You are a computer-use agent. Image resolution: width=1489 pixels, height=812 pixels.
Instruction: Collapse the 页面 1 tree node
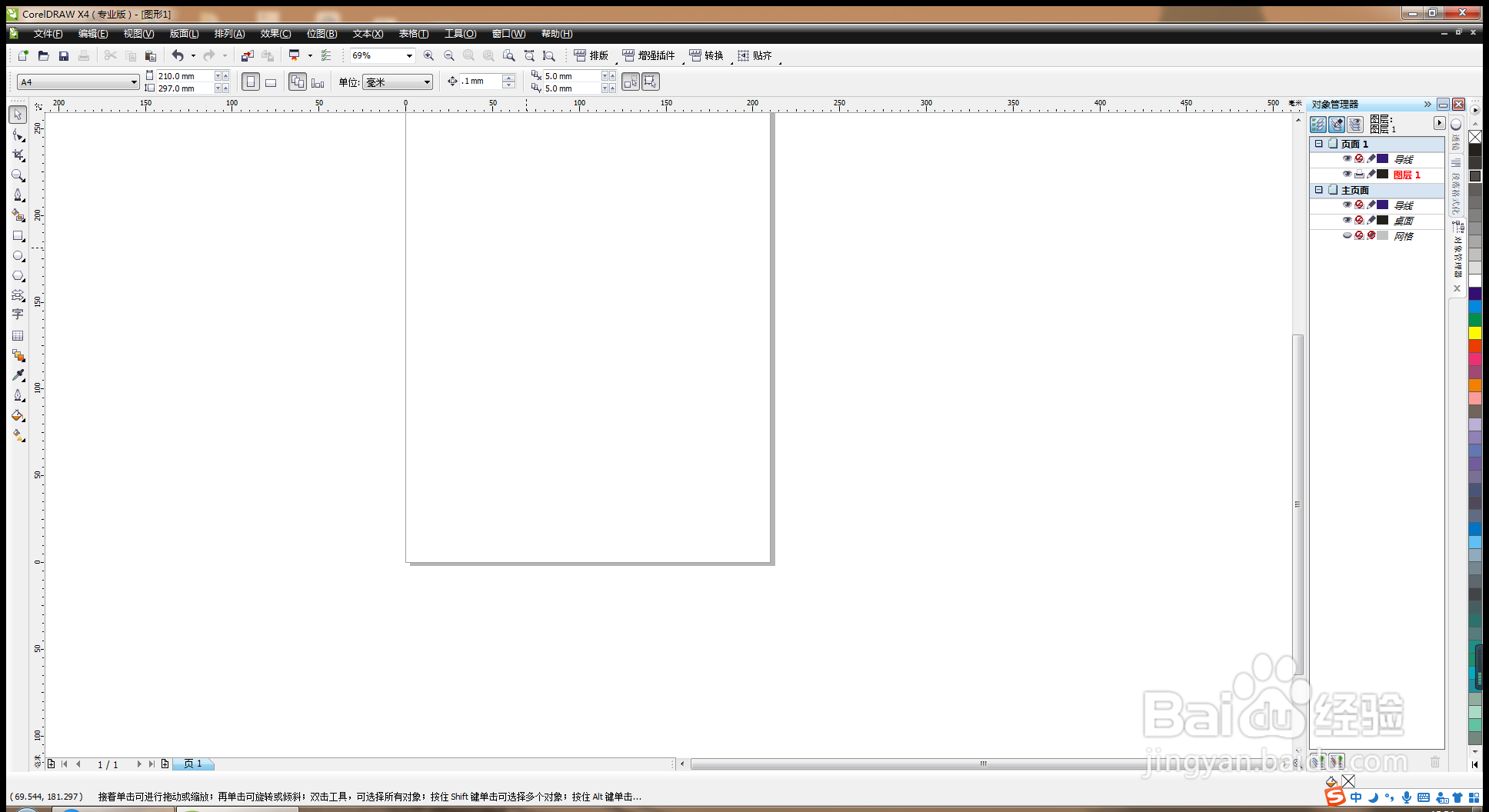(x=1318, y=144)
